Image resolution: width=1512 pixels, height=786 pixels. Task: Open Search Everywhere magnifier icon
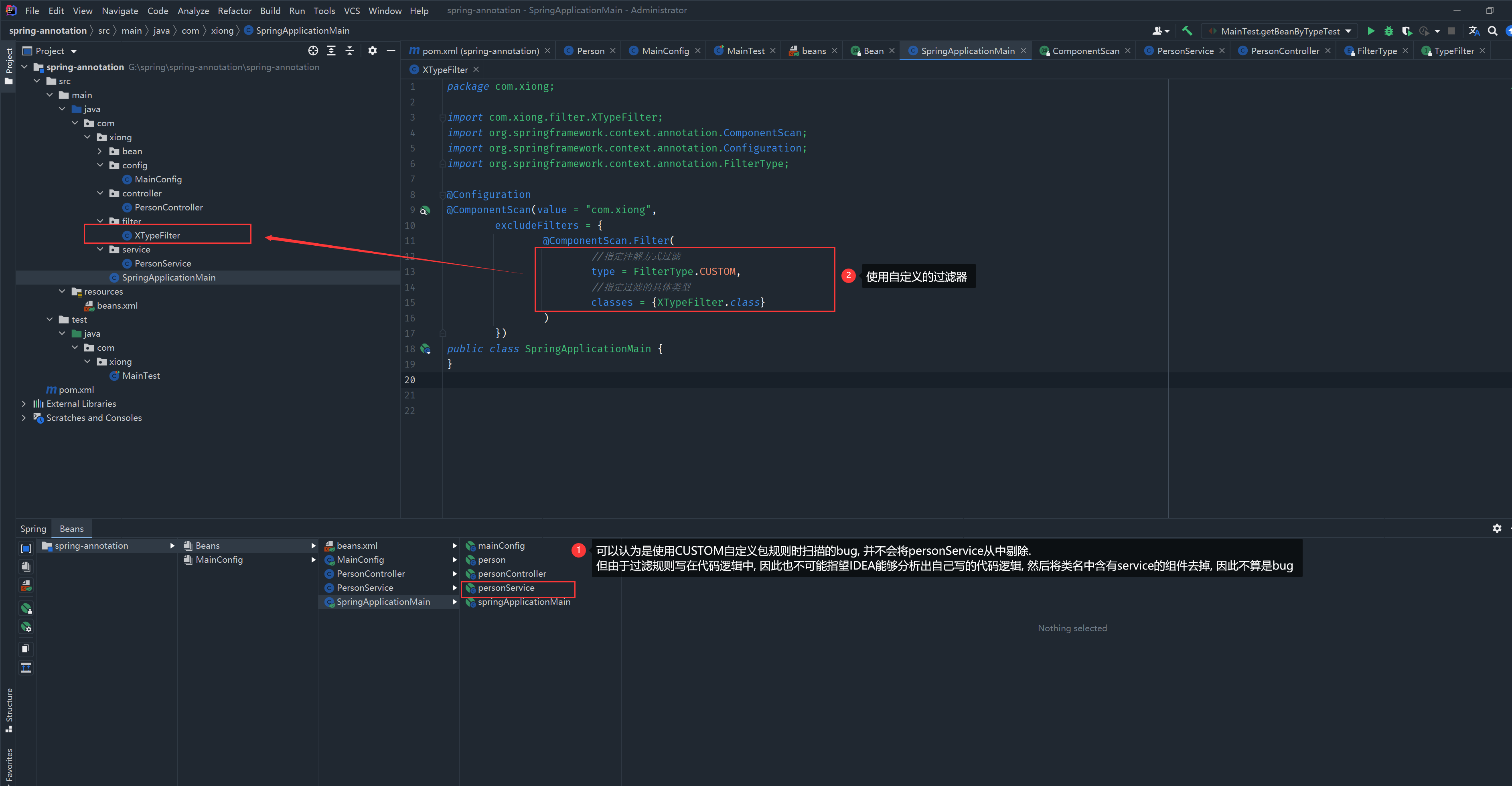click(1493, 30)
